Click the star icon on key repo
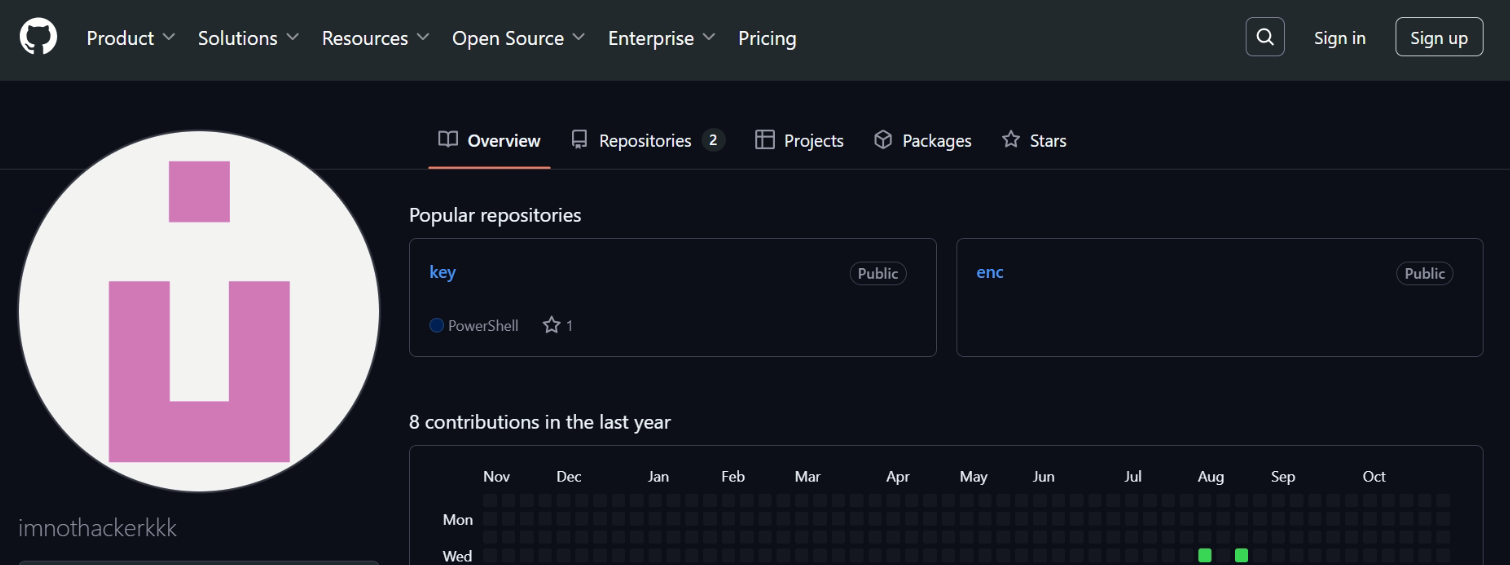The width and height of the screenshot is (1510, 565). coord(551,325)
